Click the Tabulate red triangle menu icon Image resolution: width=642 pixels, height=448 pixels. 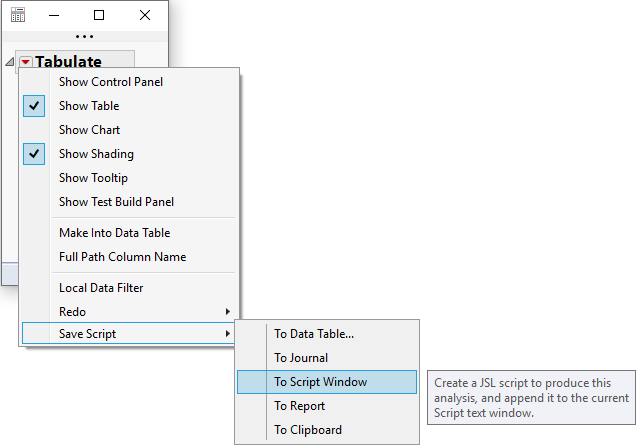click(x=26, y=62)
